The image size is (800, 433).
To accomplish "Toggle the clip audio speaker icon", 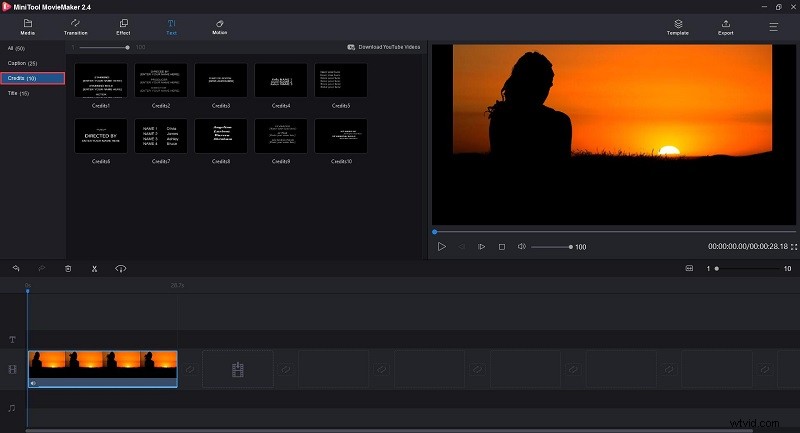I will (34, 383).
